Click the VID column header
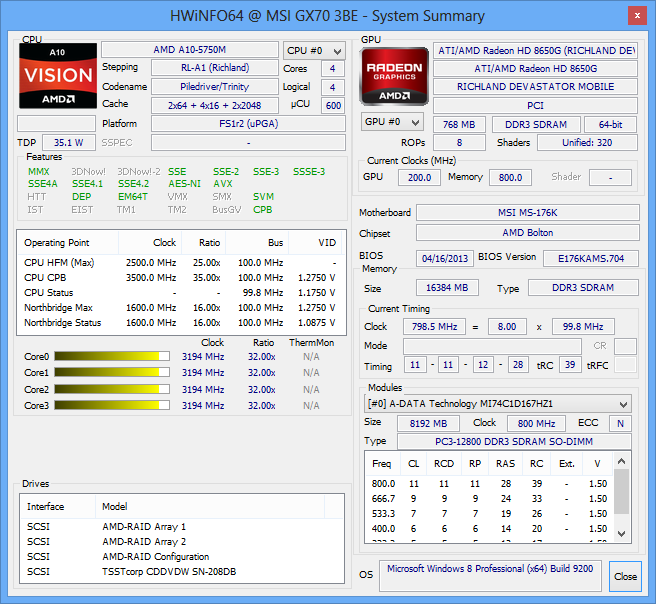 pos(315,243)
